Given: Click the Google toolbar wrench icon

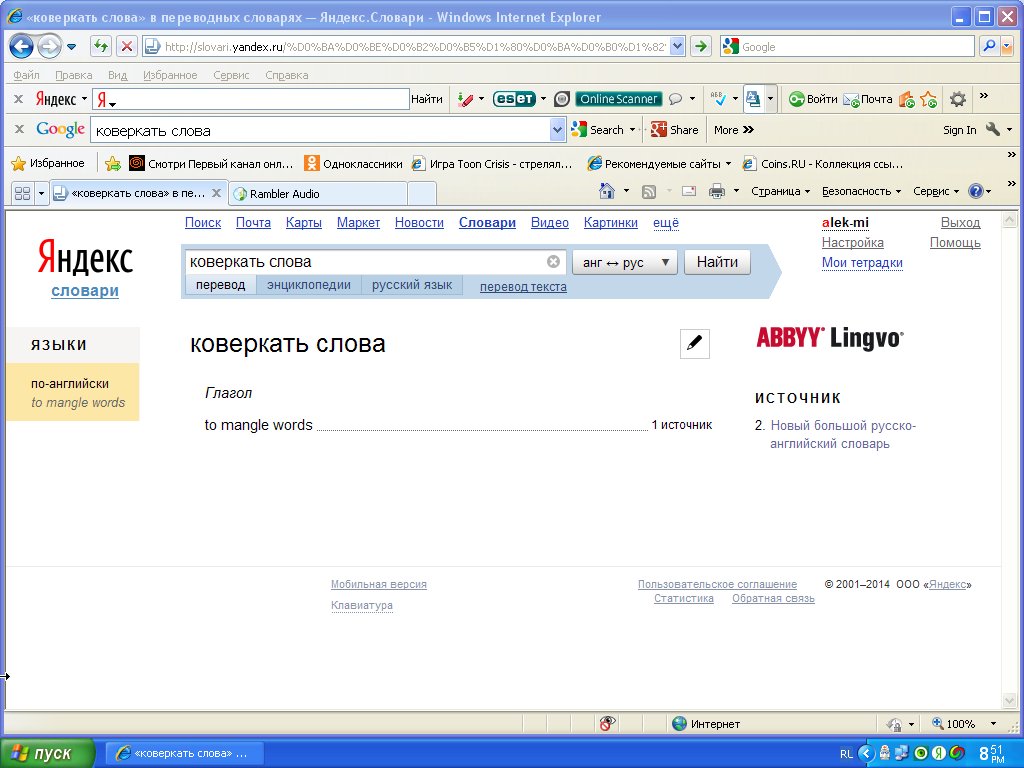Looking at the screenshot, I should coord(993,129).
